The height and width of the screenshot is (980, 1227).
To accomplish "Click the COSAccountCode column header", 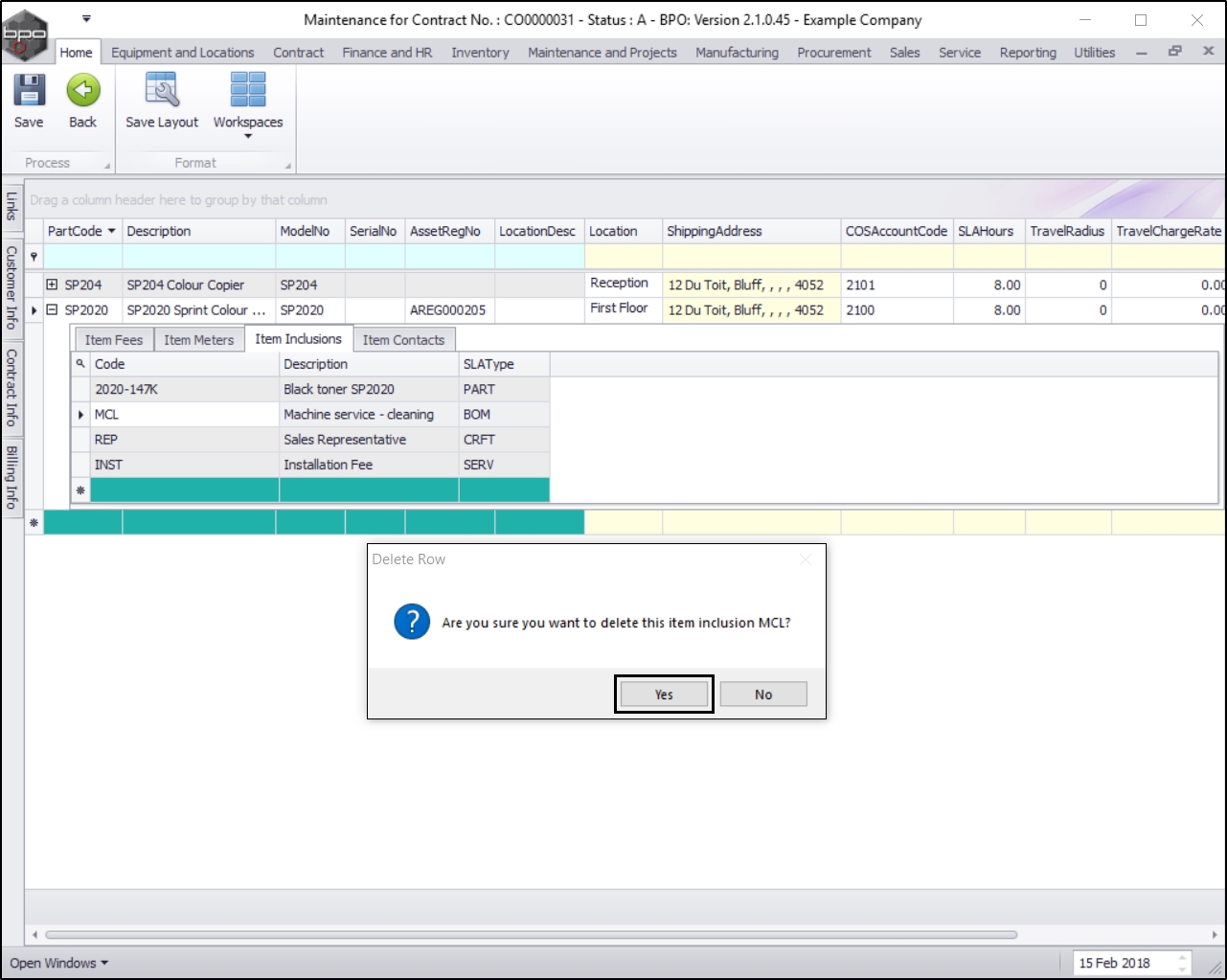I will tap(898, 231).
